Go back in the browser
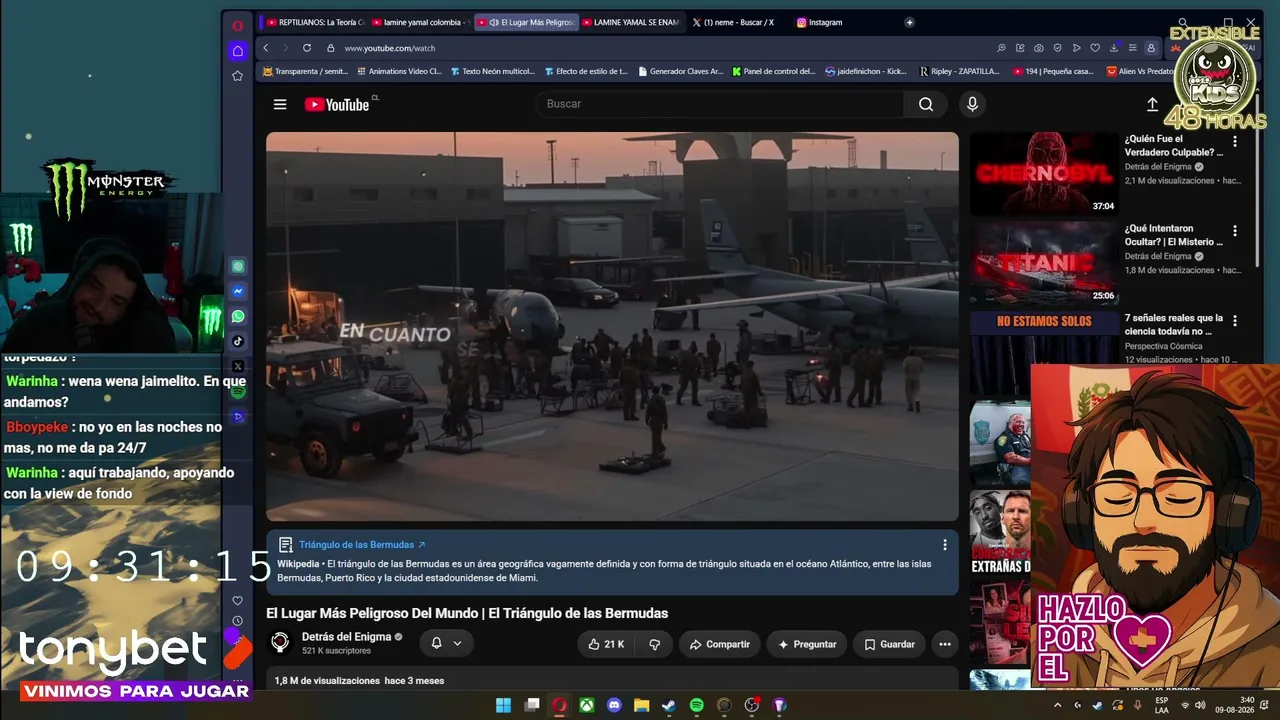The width and height of the screenshot is (1280, 720). pos(266,48)
